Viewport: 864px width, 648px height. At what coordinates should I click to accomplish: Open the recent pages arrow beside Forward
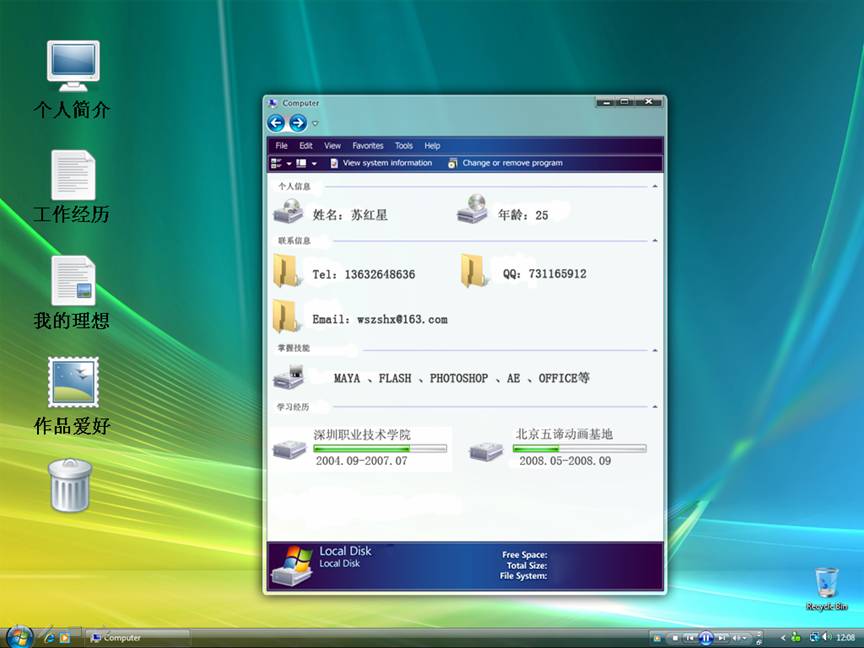pyautogui.click(x=315, y=123)
